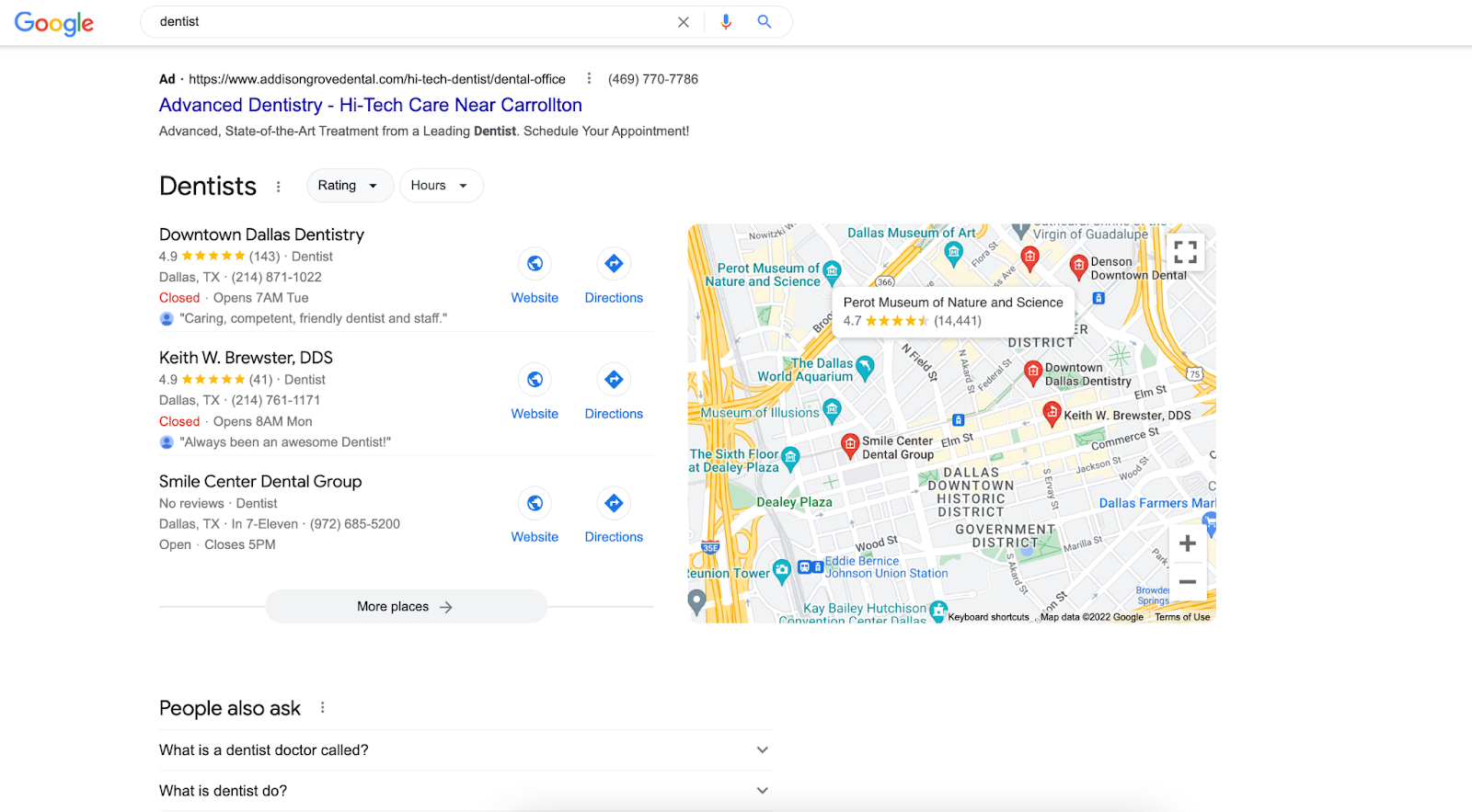Submit search with magnifying glass icon
Image resolution: width=1472 pixels, height=812 pixels.
coord(765,22)
